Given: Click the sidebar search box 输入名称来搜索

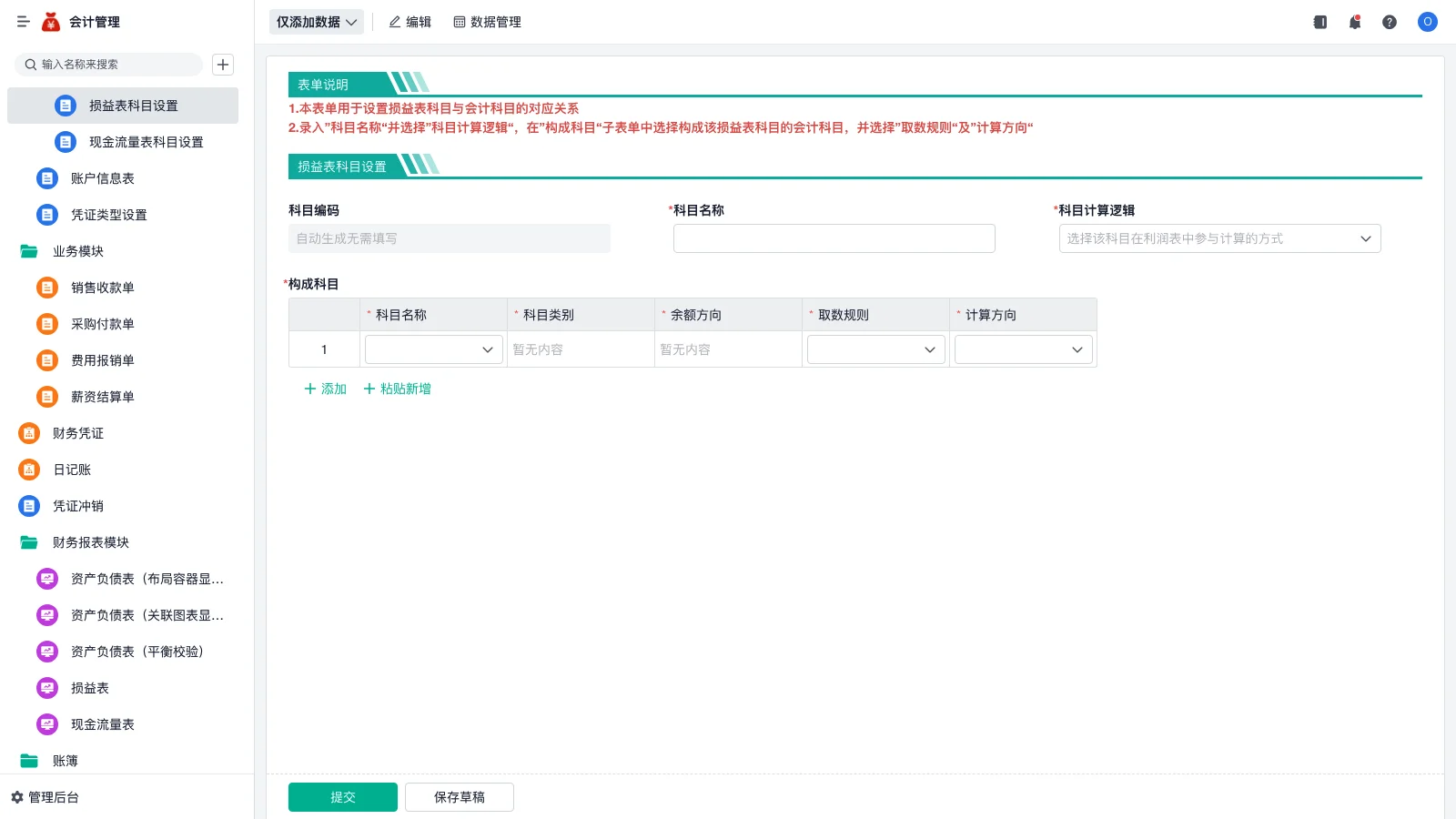Looking at the screenshot, I should point(108,65).
